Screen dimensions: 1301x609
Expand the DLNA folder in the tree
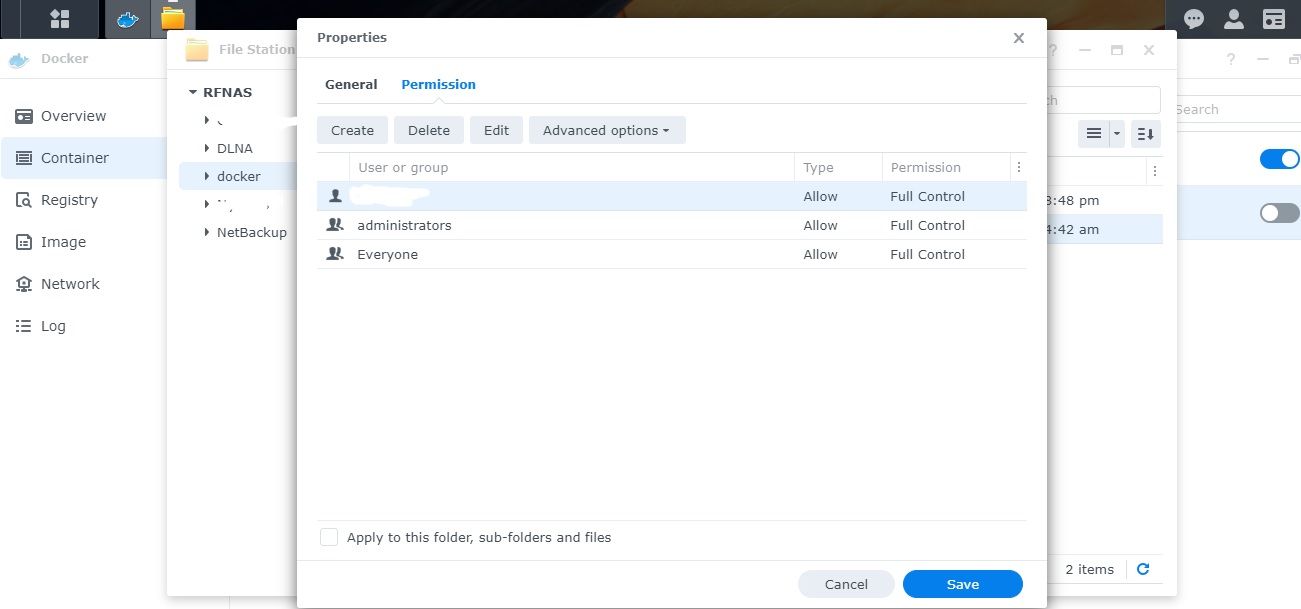click(207, 148)
